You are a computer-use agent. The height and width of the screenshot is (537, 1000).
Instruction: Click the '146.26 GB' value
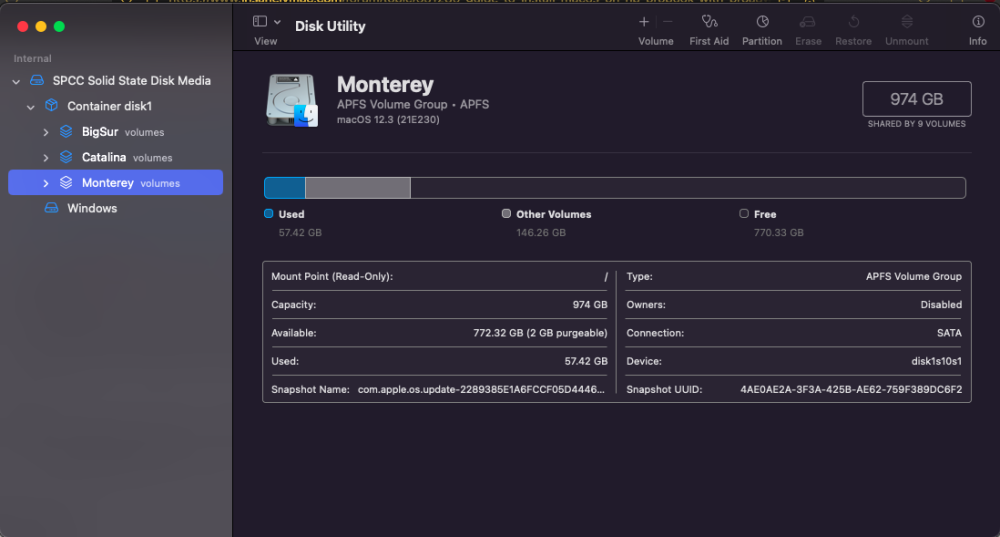coord(541,233)
